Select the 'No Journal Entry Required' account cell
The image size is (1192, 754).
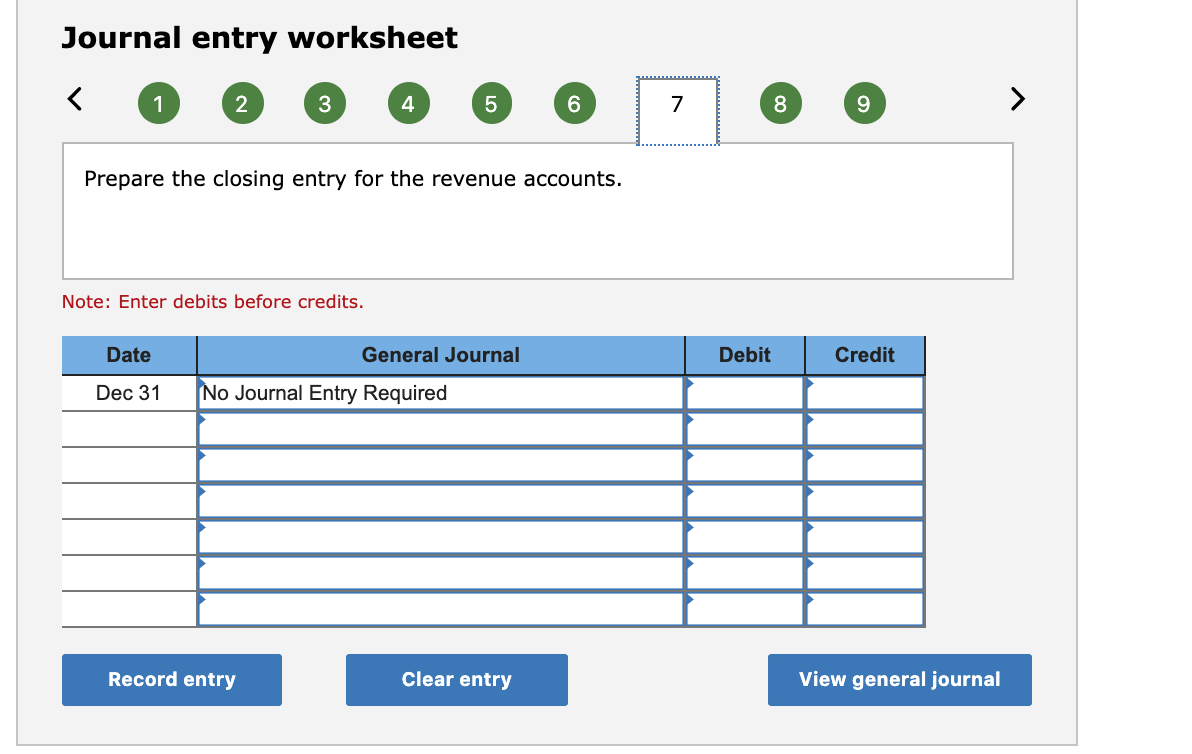[440, 392]
